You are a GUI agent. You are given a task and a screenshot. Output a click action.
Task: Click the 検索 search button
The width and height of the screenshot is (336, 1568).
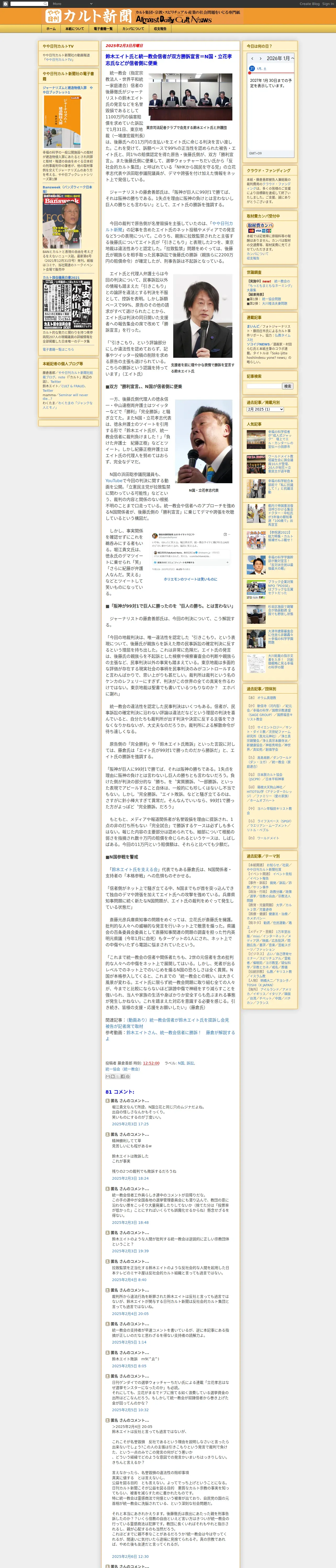click(x=287, y=386)
